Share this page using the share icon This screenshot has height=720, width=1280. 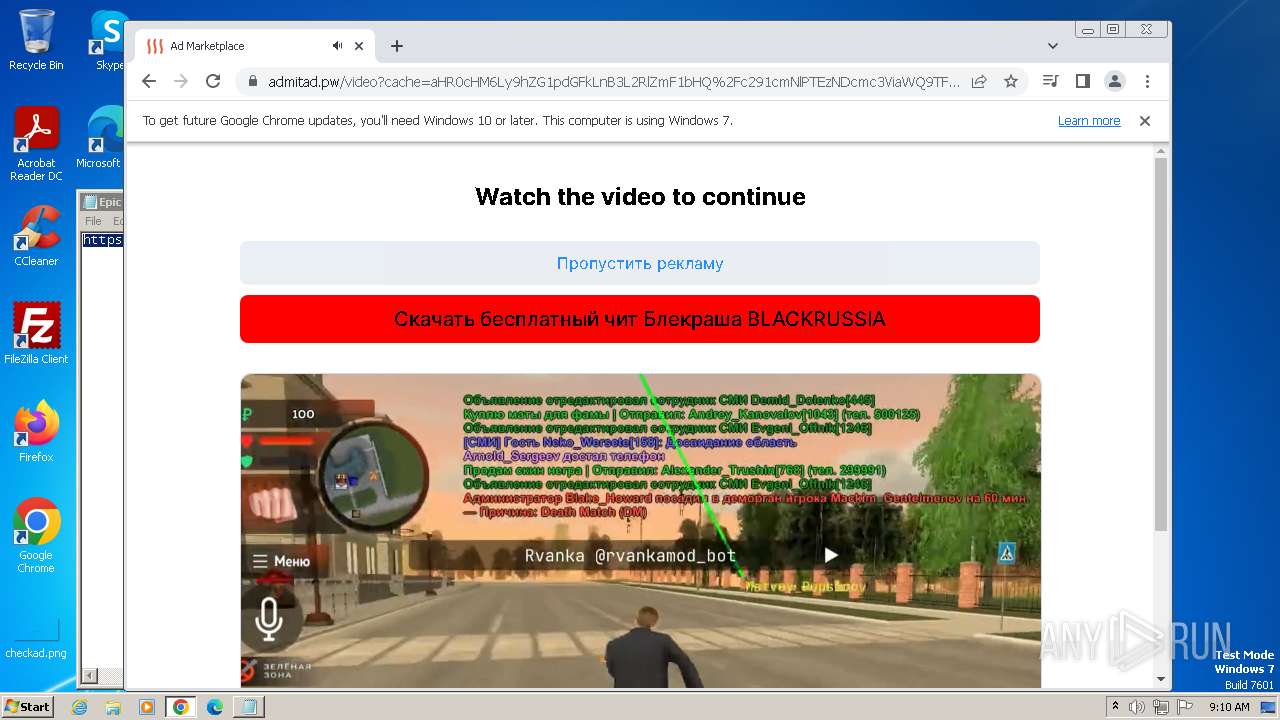point(979,81)
